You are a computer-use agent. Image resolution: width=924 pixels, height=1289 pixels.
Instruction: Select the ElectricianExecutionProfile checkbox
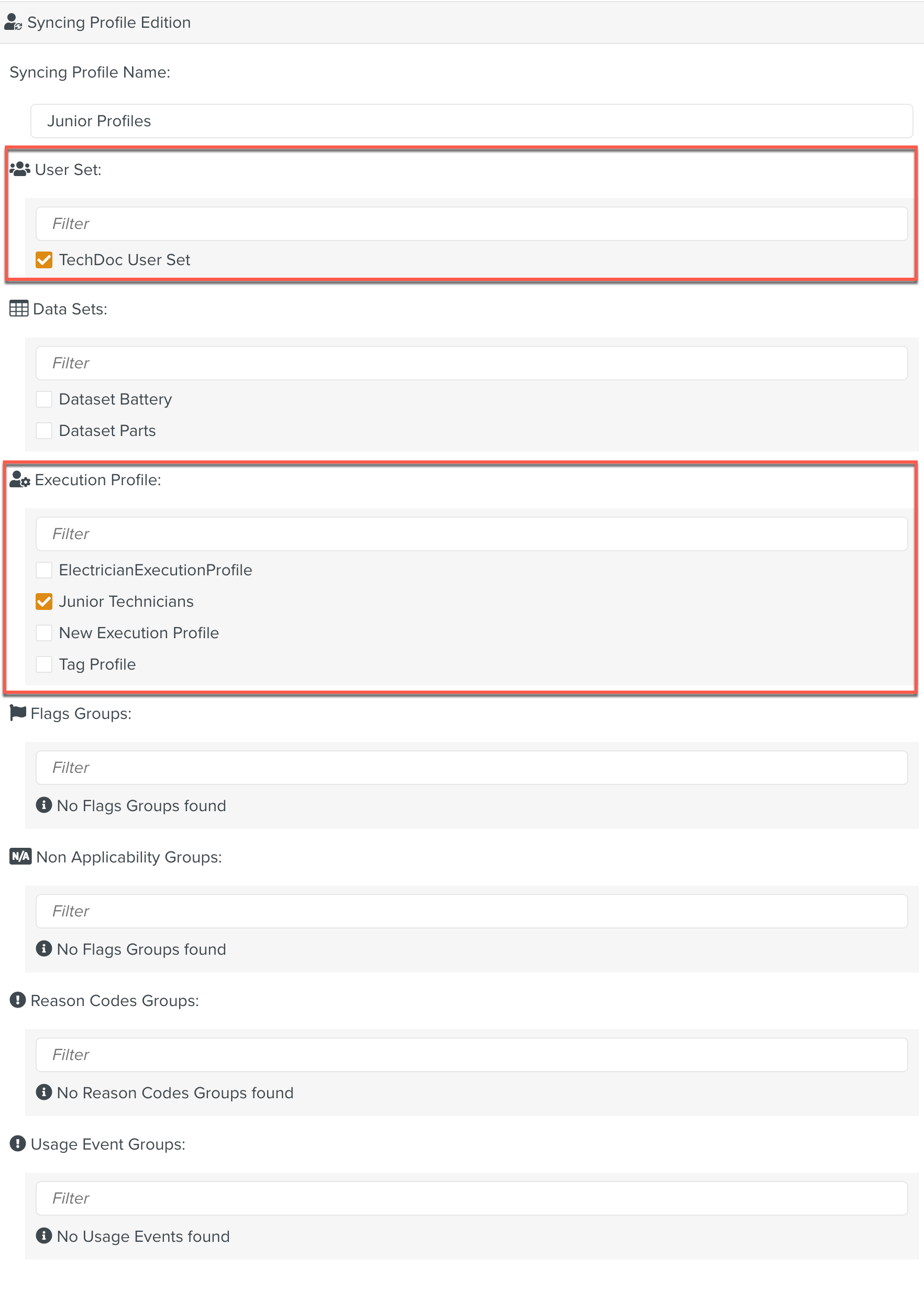[x=45, y=570]
